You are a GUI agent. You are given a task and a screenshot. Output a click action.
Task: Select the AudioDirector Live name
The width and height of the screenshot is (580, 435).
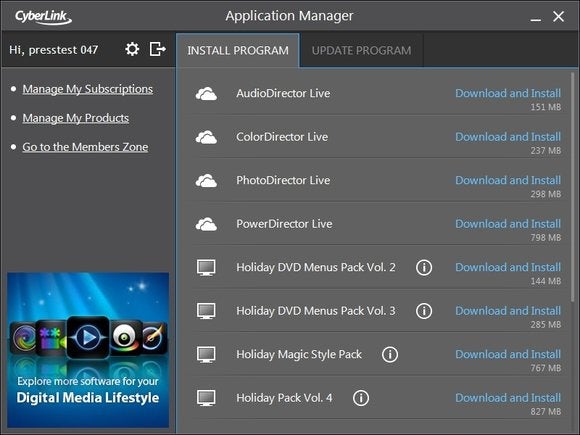(283, 93)
